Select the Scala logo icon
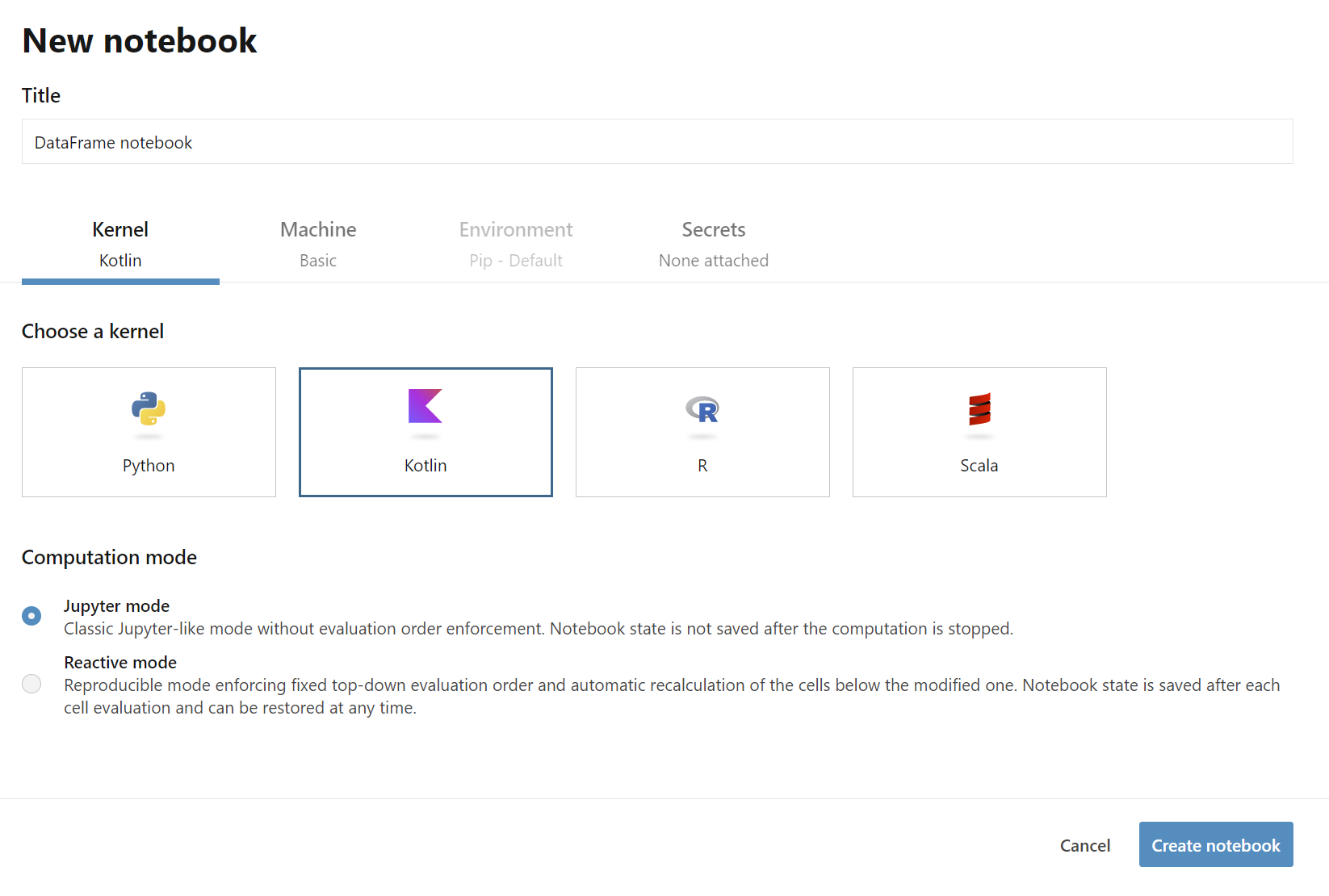This screenshot has width=1329, height=896. point(979,409)
